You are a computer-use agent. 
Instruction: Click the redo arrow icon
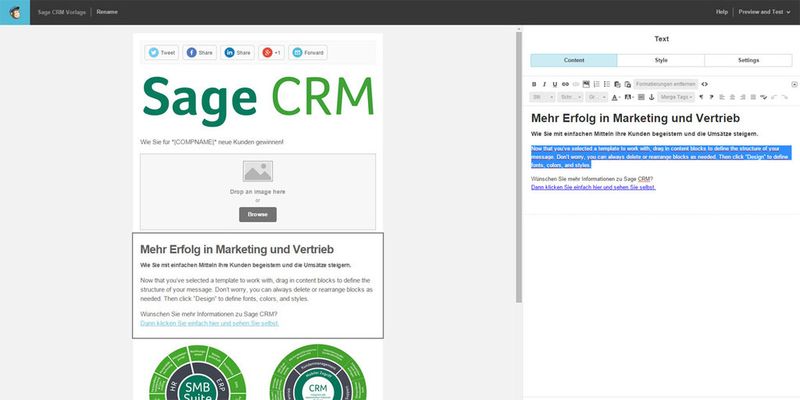(785, 97)
